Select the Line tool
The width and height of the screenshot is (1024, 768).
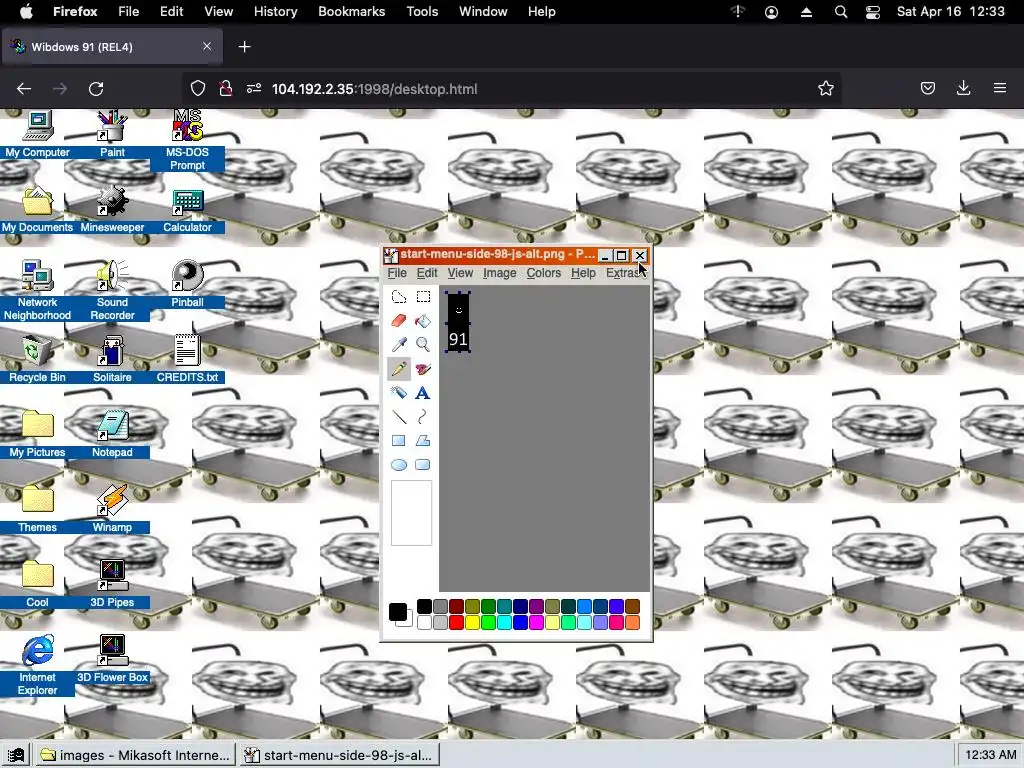(x=399, y=417)
